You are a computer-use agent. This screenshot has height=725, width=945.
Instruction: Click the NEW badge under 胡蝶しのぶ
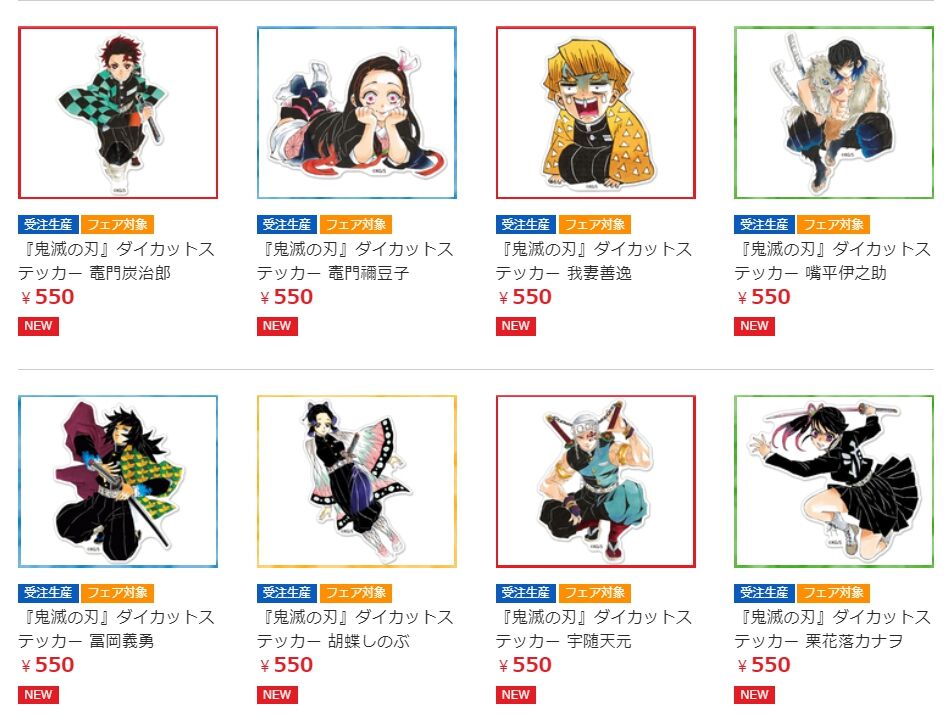point(277,695)
